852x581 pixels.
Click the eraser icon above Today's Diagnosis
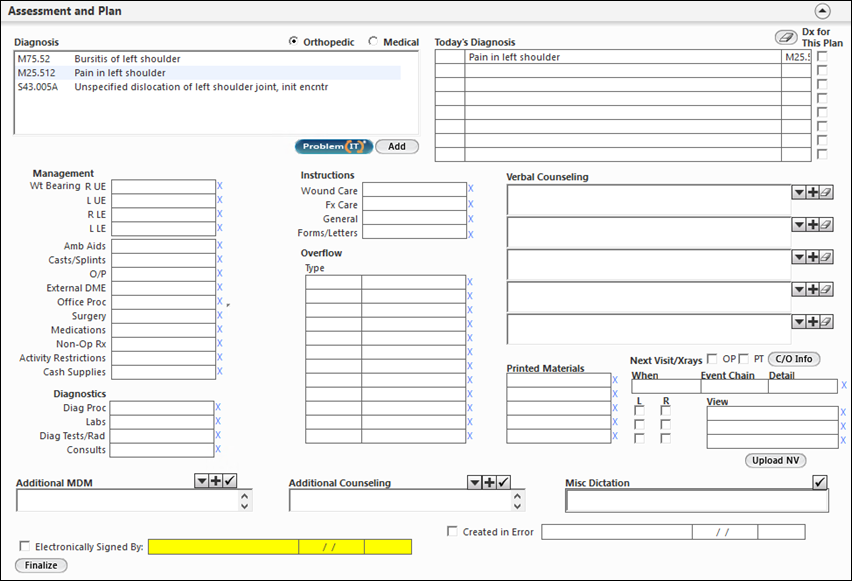pos(786,37)
